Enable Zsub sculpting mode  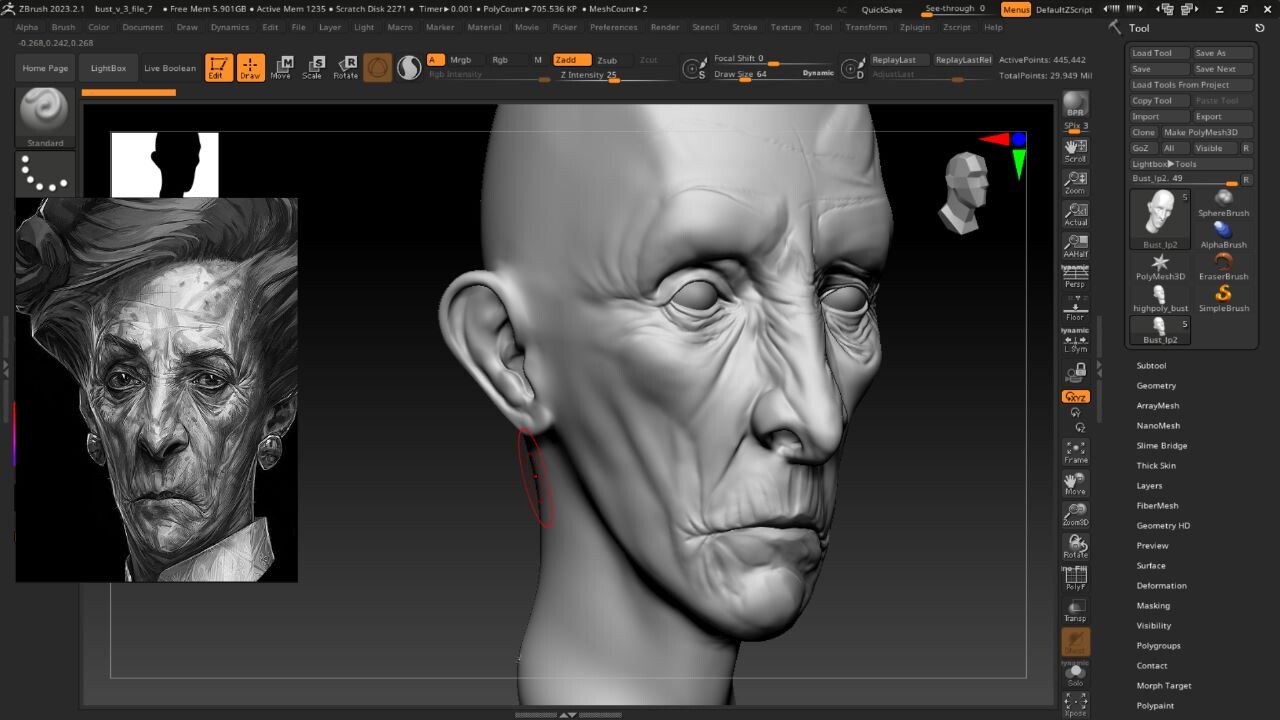[x=610, y=59]
